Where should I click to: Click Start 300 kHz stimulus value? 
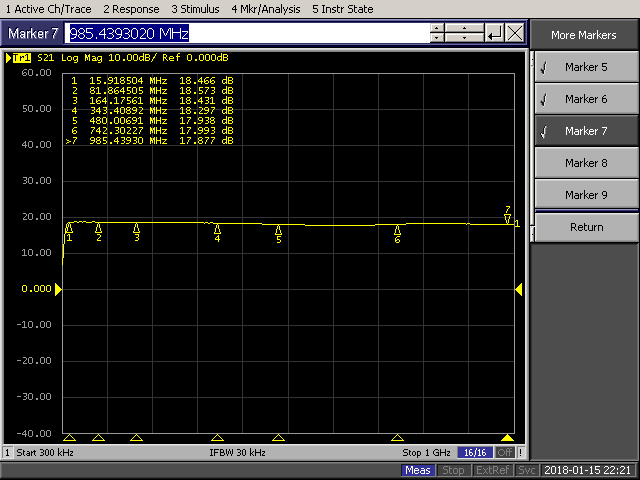pyautogui.click(x=45, y=453)
